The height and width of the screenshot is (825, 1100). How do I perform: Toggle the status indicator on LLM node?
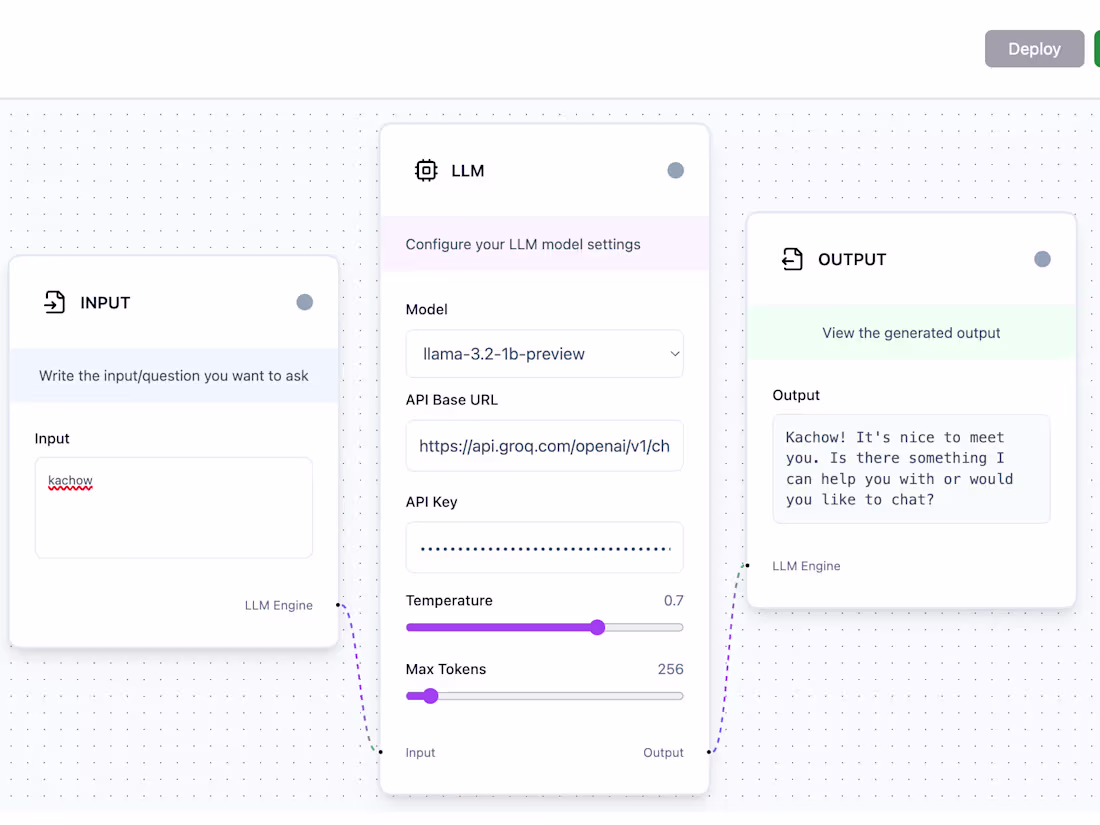click(x=675, y=170)
